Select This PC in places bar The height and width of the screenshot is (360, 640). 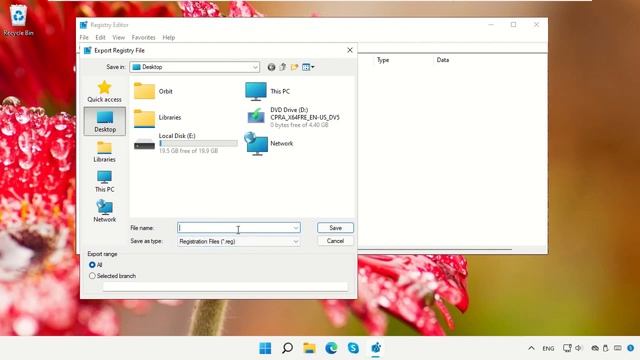tap(104, 181)
